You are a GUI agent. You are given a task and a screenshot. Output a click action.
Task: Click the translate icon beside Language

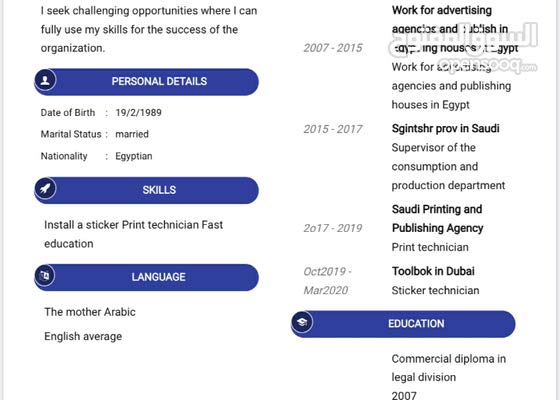tap(45, 276)
